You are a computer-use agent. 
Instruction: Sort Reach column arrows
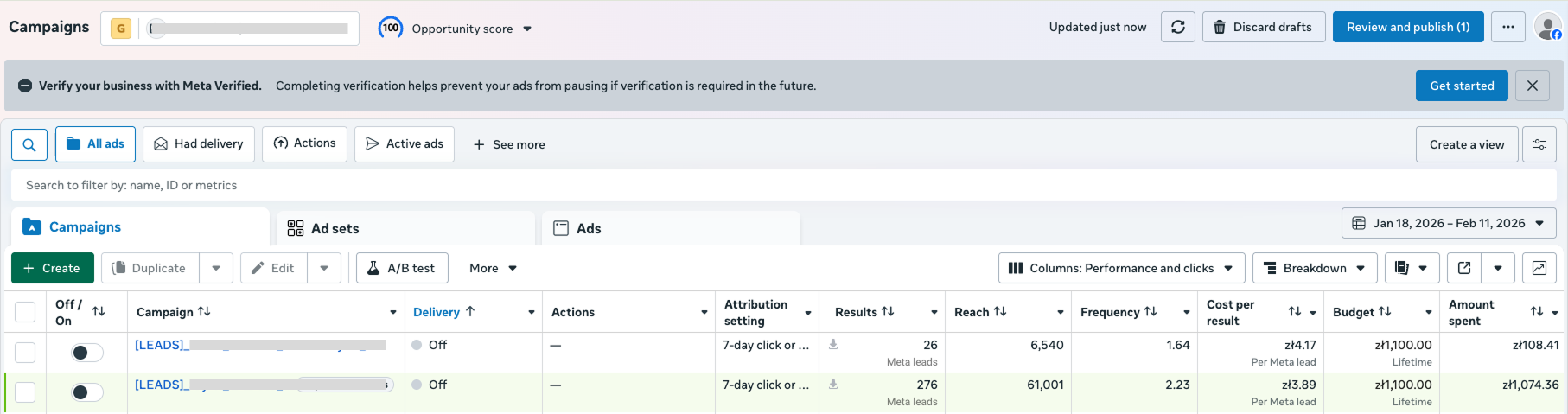point(1000,311)
